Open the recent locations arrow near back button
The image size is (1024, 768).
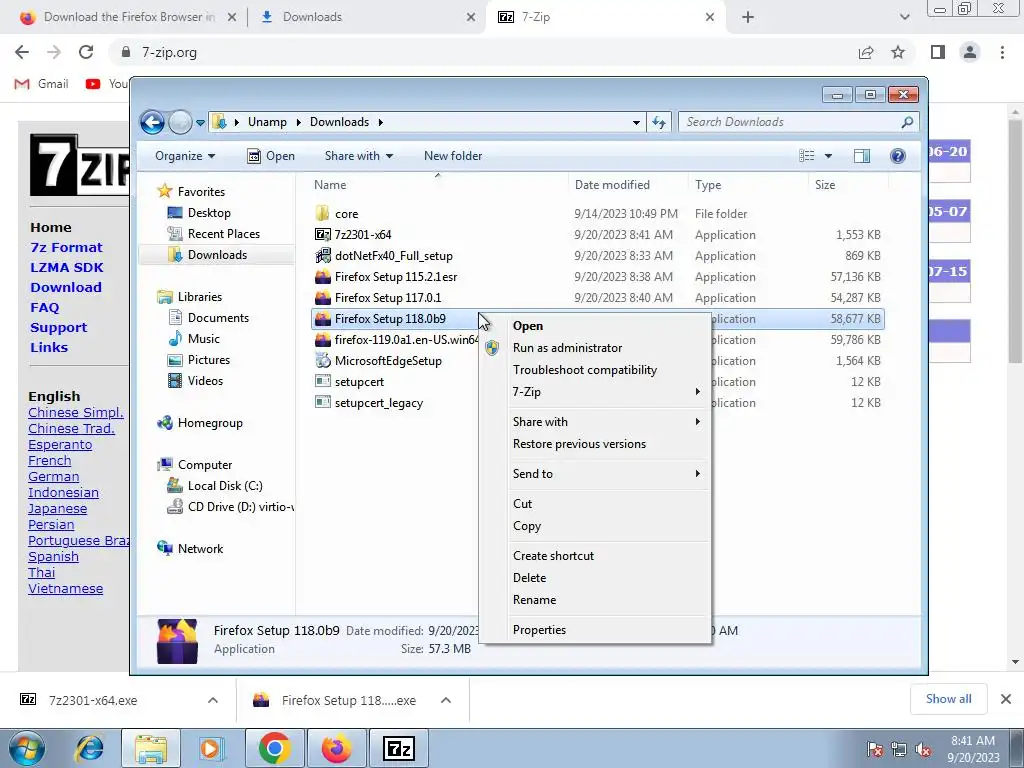(200, 122)
